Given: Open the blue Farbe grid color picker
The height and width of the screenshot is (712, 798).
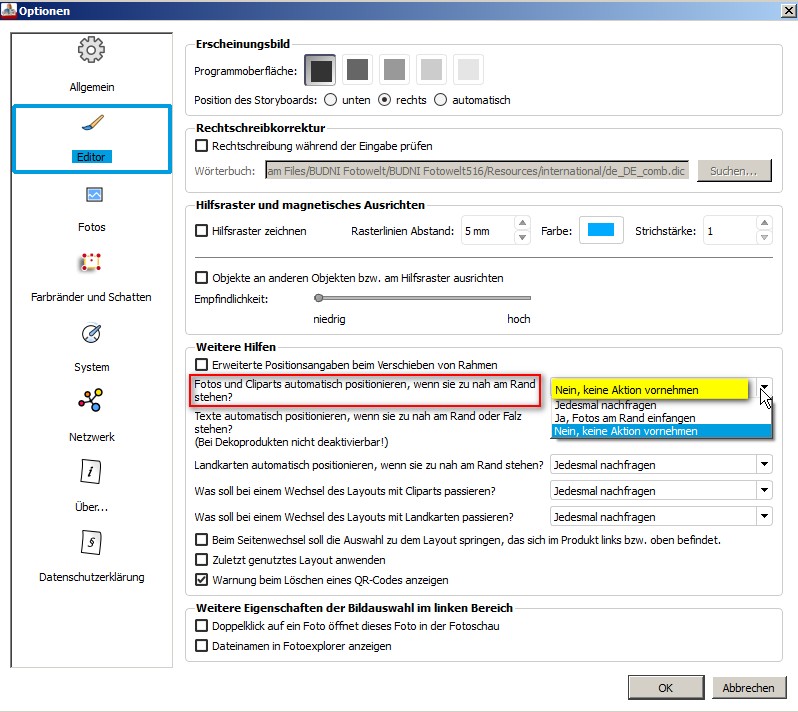Looking at the screenshot, I should (601, 230).
